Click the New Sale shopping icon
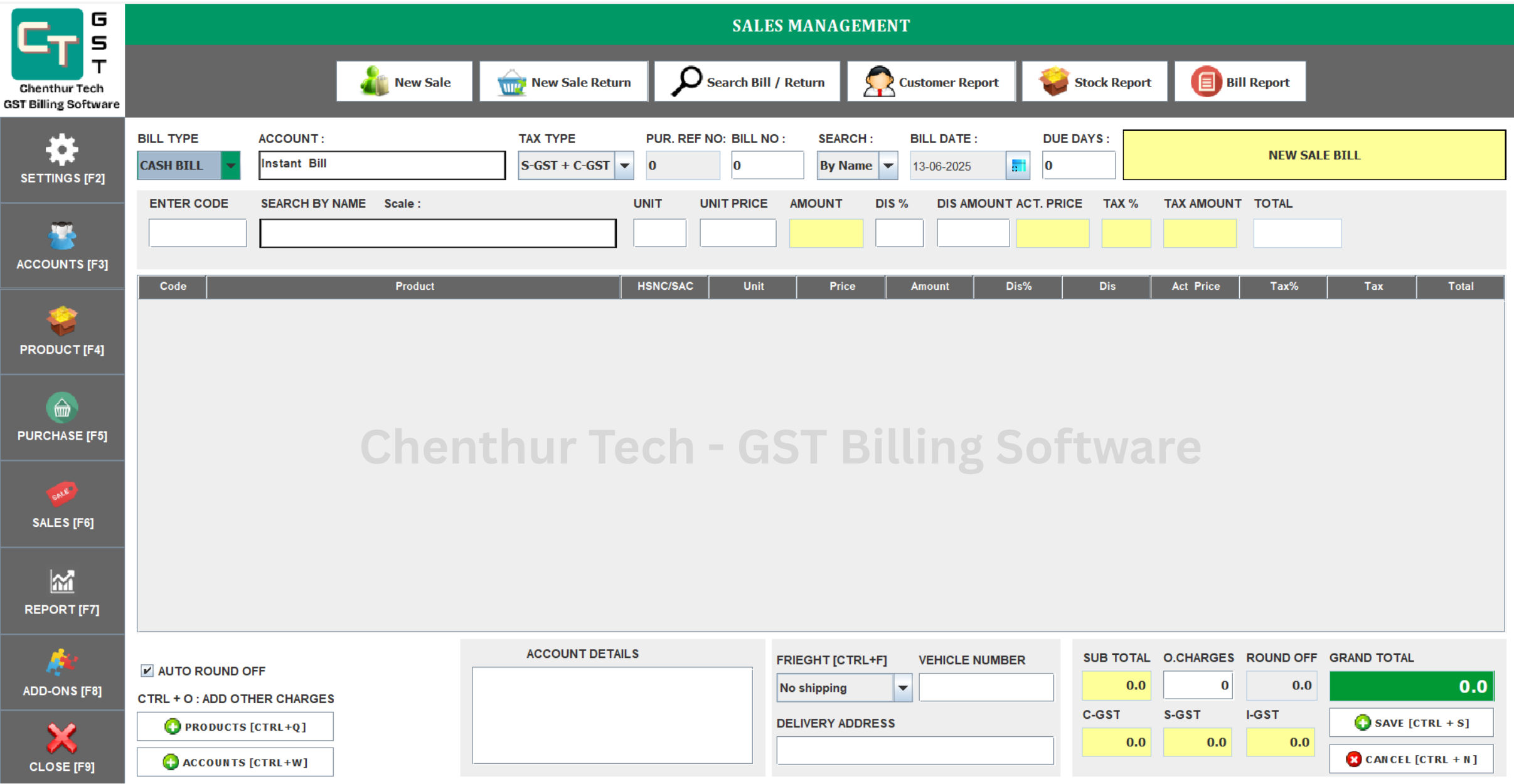1514x784 pixels. pos(375,82)
